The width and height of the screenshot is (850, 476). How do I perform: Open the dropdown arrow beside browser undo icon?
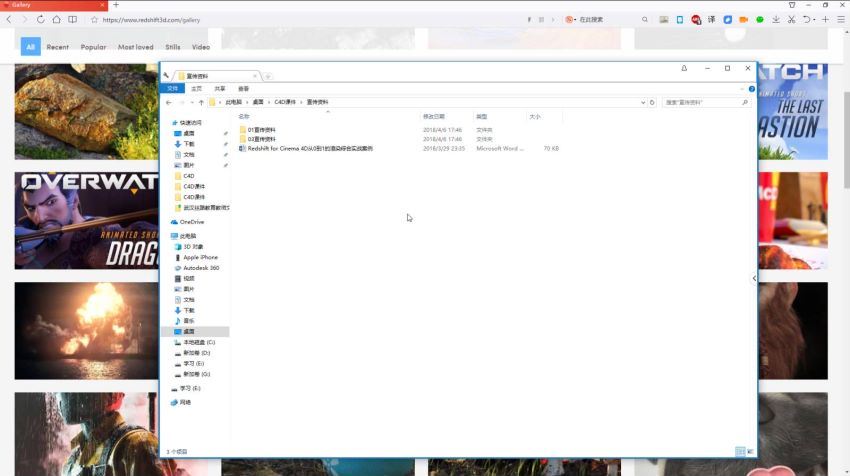[814, 20]
